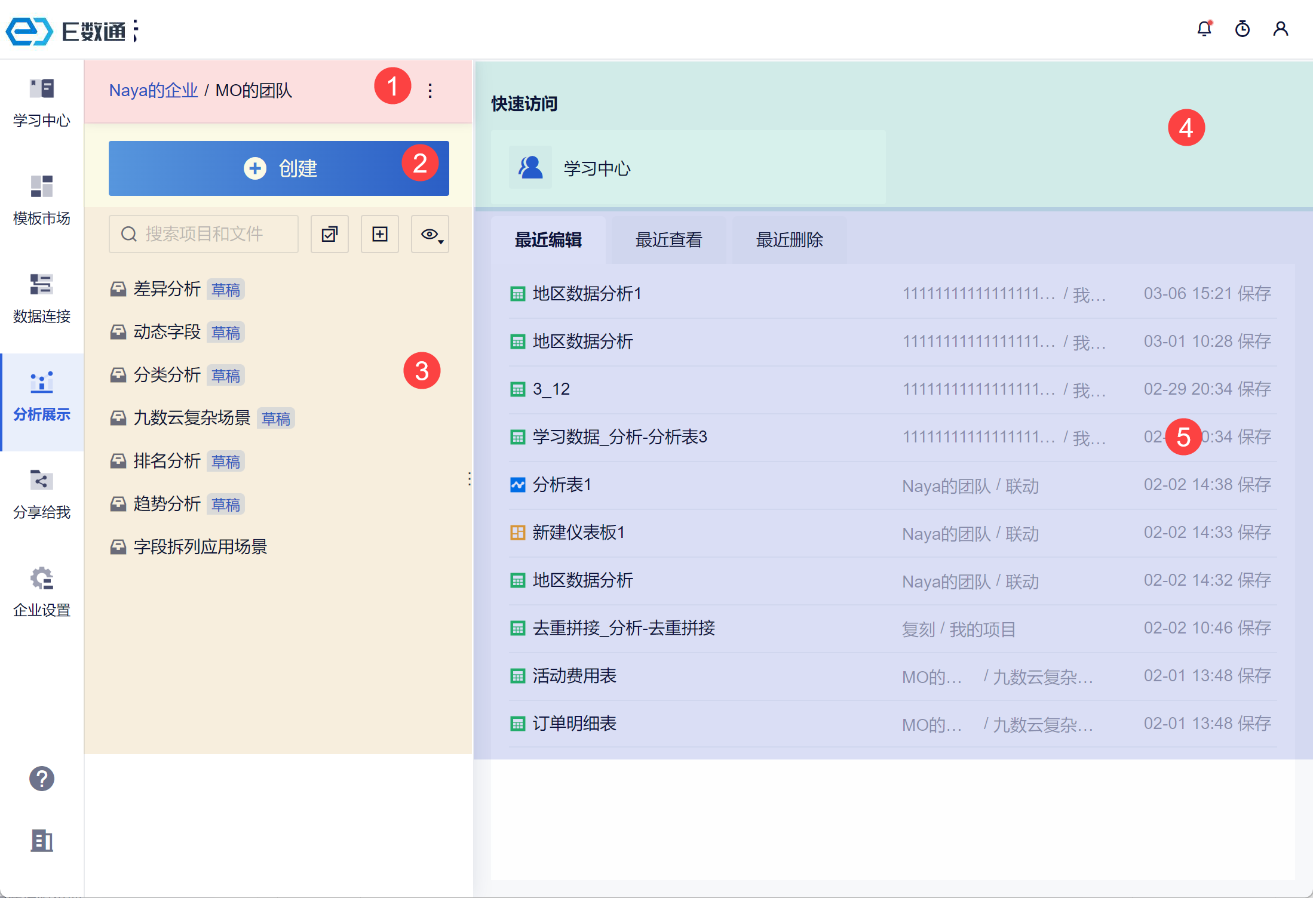The height and width of the screenshot is (898, 1316).
Task: Click the Naya的企业 breadcrumb link
Action: pos(153,91)
